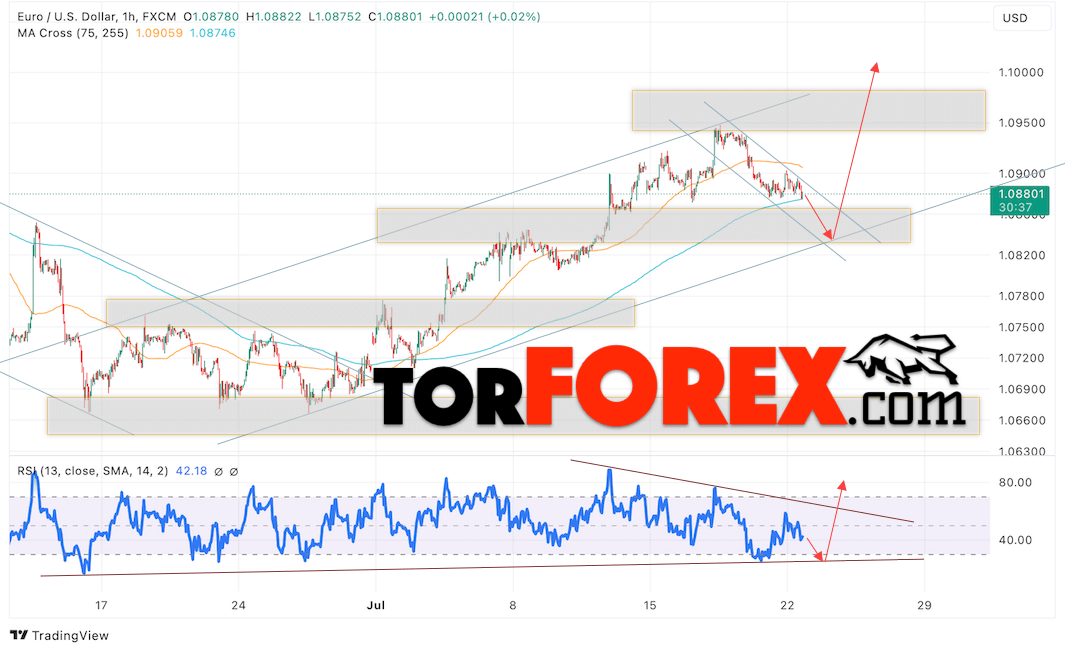Select the RSI (13, close, SMA, 14, 2) label
This screenshot has height=652, width=1065.
[x=92, y=471]
